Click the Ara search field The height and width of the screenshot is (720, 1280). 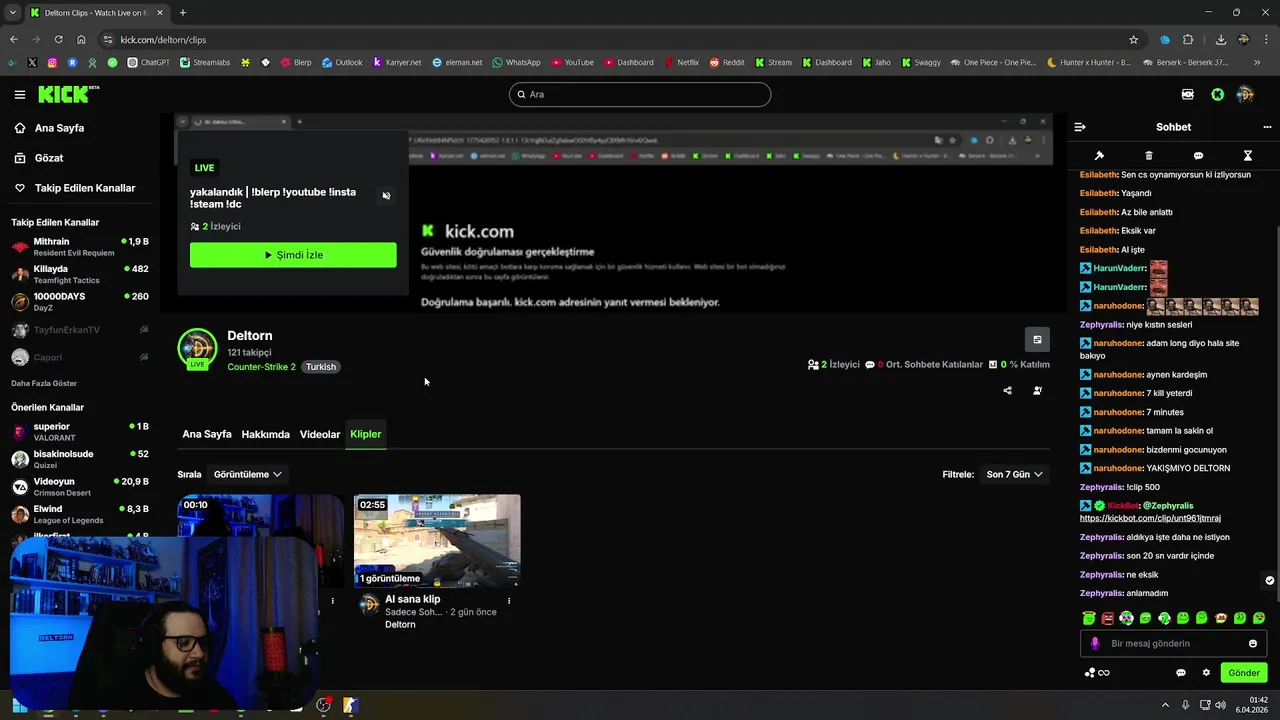point(640,94)
